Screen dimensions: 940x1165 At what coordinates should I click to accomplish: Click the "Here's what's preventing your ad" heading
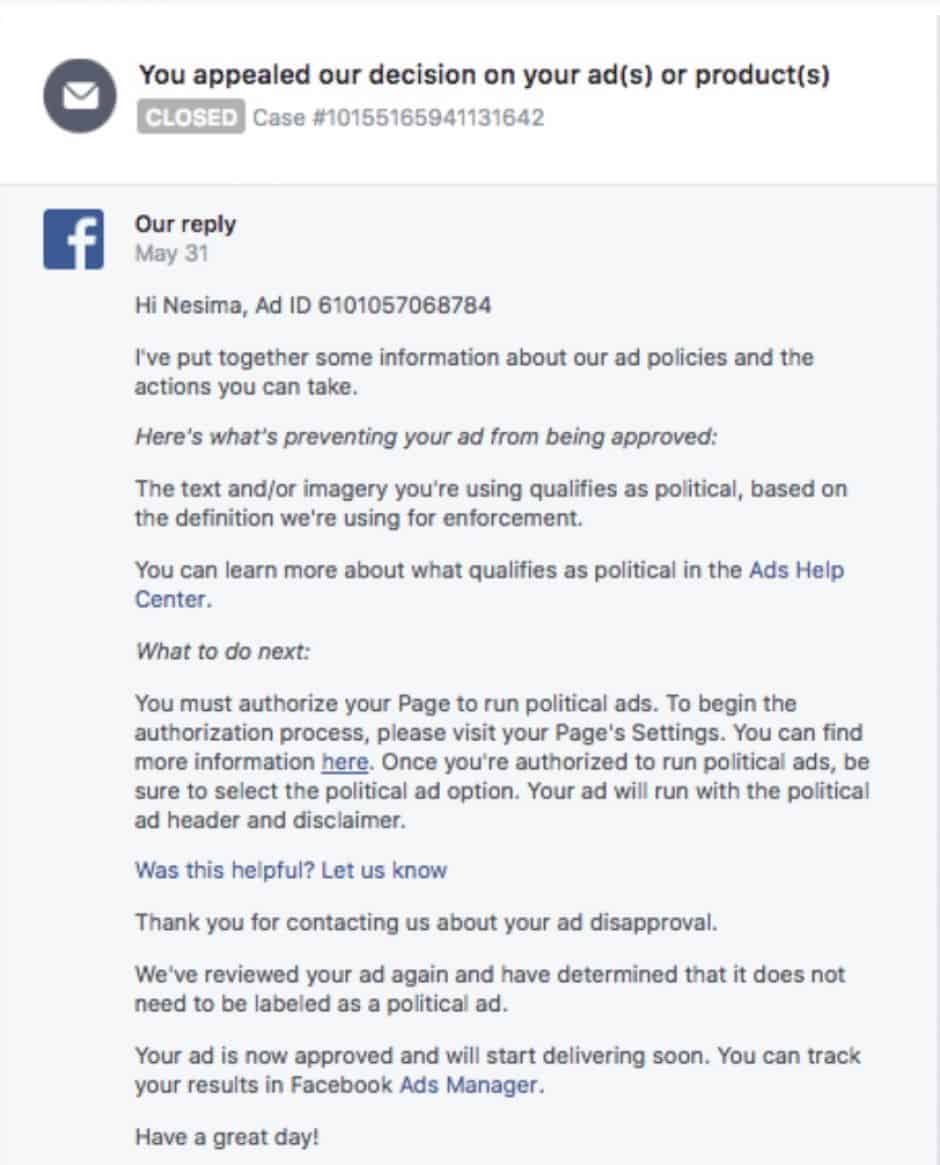click(x=426, y=437)
